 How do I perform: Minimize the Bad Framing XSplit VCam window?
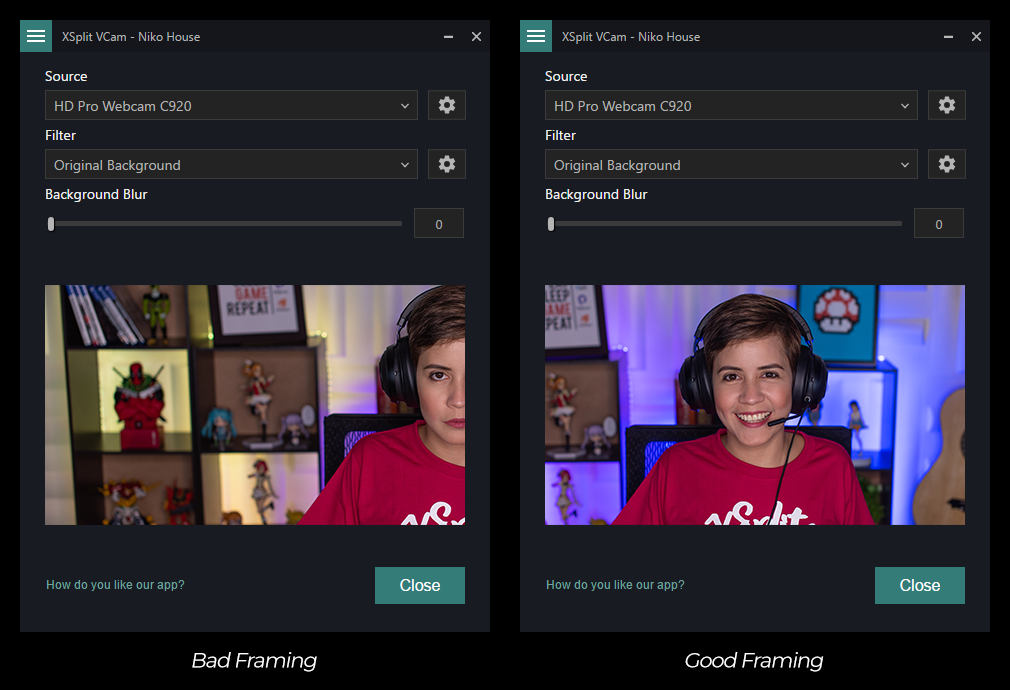coord(448,37)
